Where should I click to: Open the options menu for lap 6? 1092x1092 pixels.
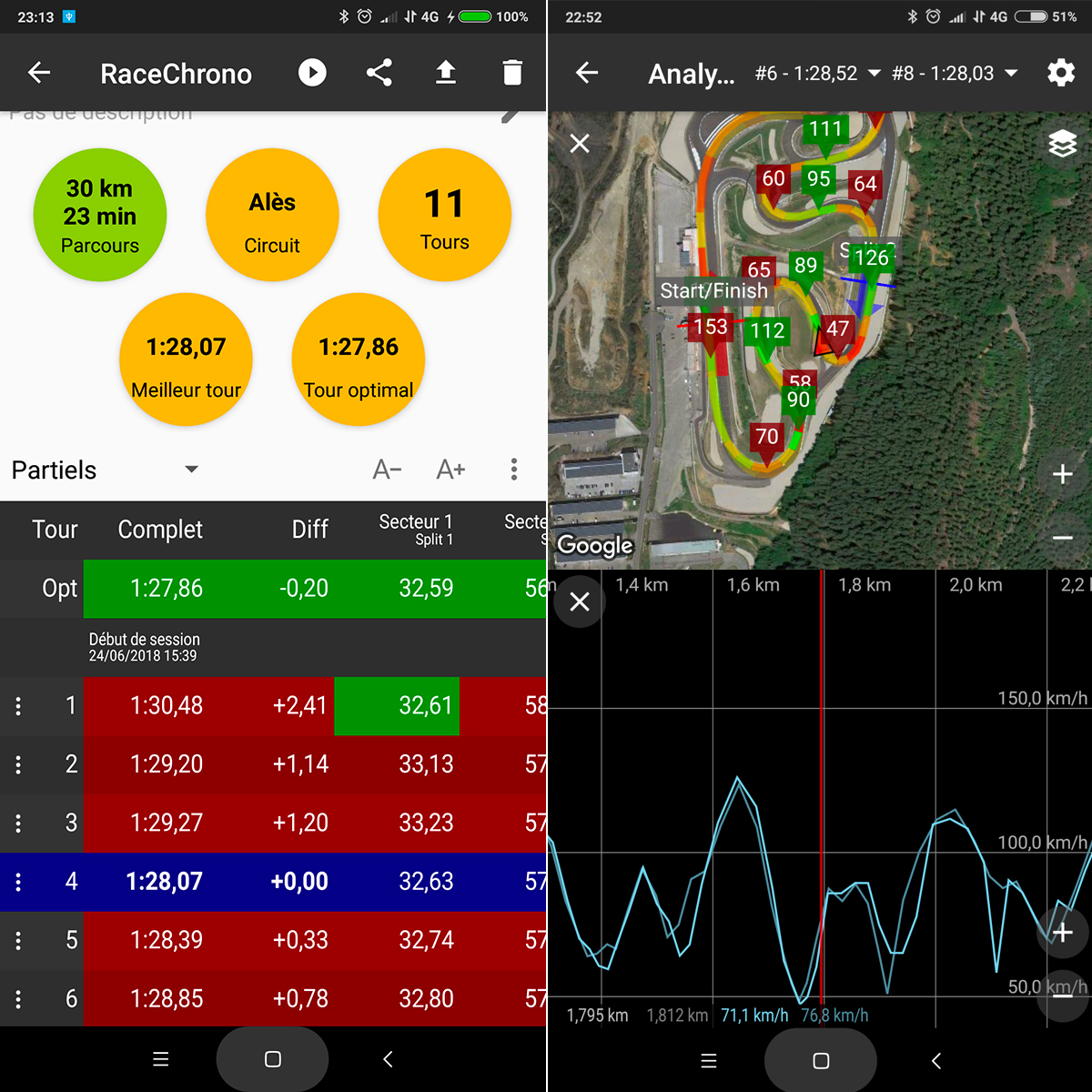[x=18, y=999]
